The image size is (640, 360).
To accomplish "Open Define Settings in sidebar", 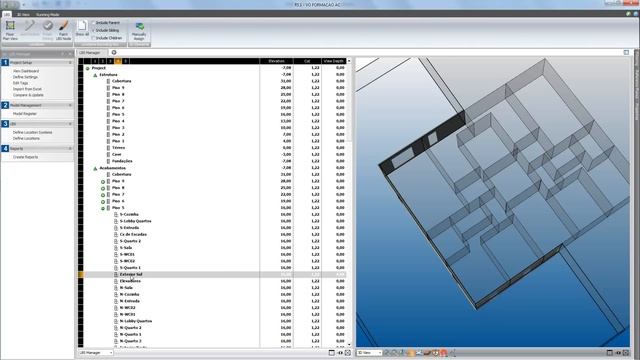I will (x=25, y=77).
